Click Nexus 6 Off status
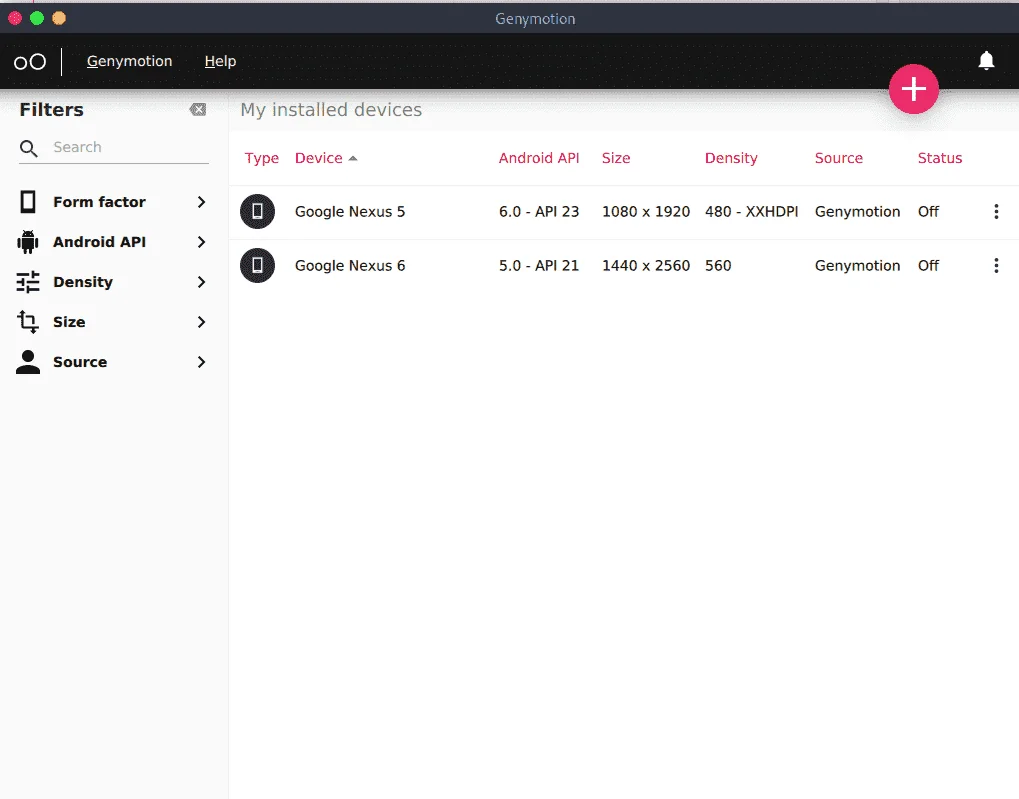Screen dimensions: 1019x799 click(928, 266)
